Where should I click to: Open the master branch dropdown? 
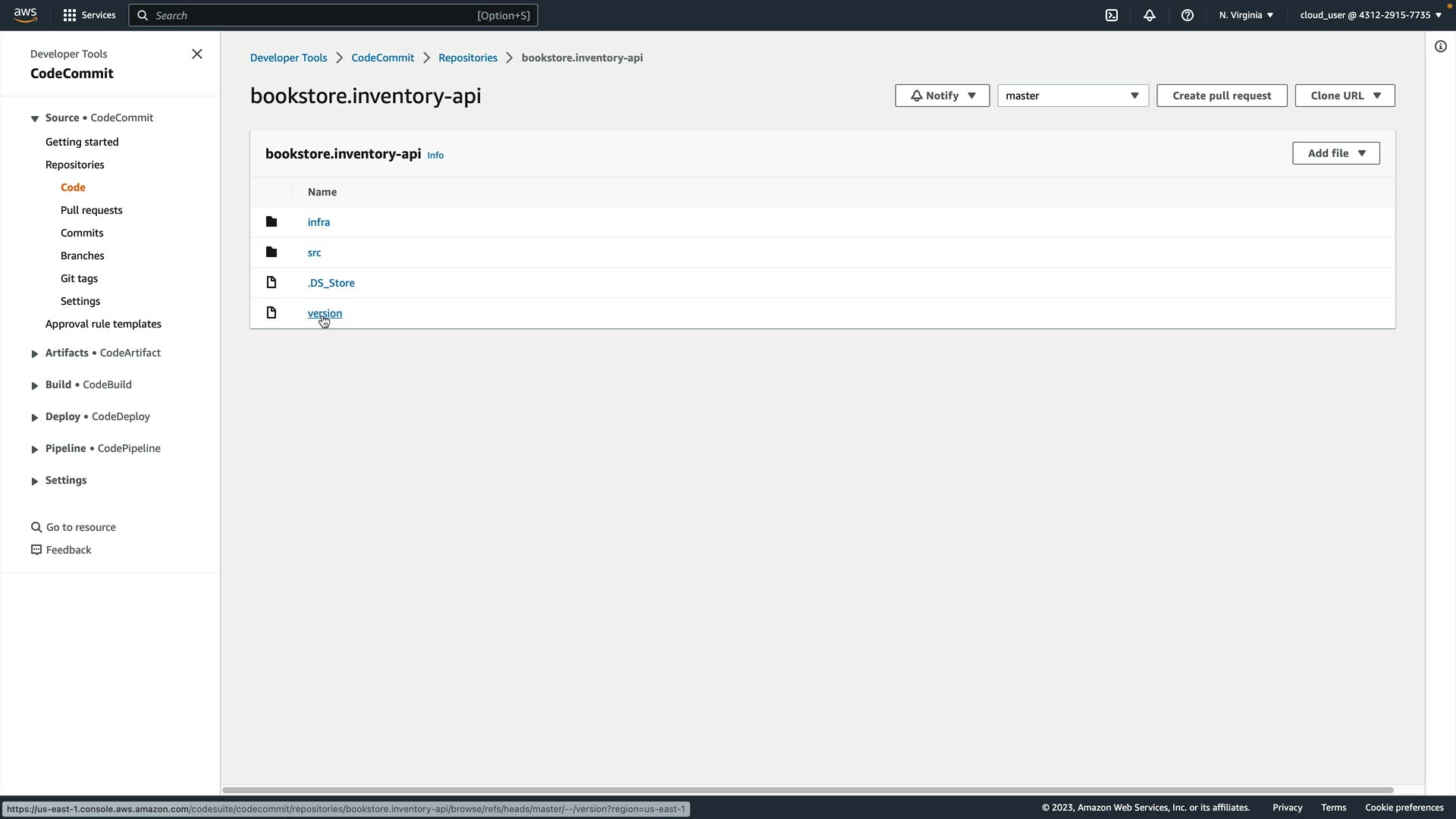coord(1072,96)
